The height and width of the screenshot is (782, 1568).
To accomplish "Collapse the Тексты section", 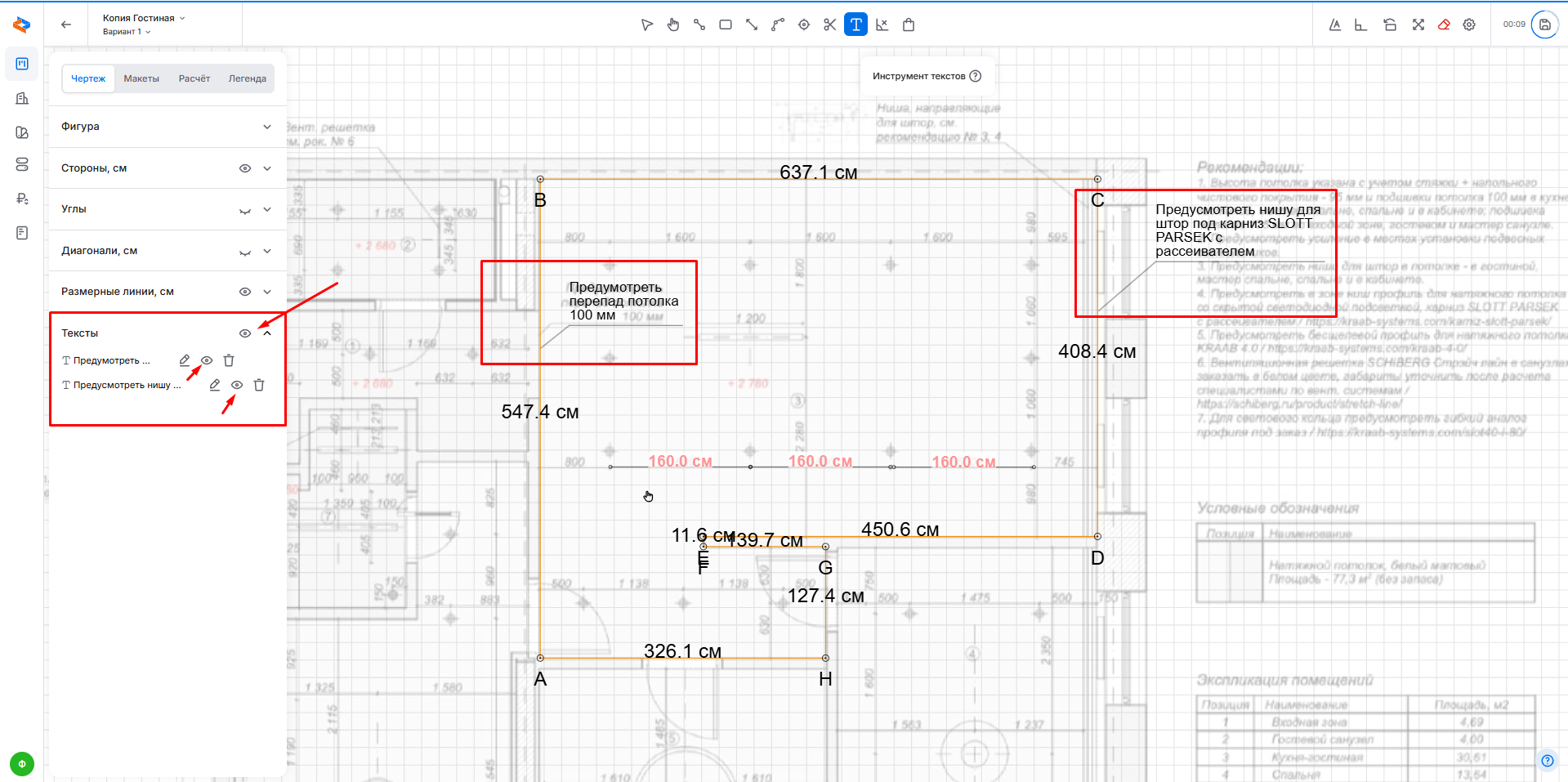I will click(266, 333).
